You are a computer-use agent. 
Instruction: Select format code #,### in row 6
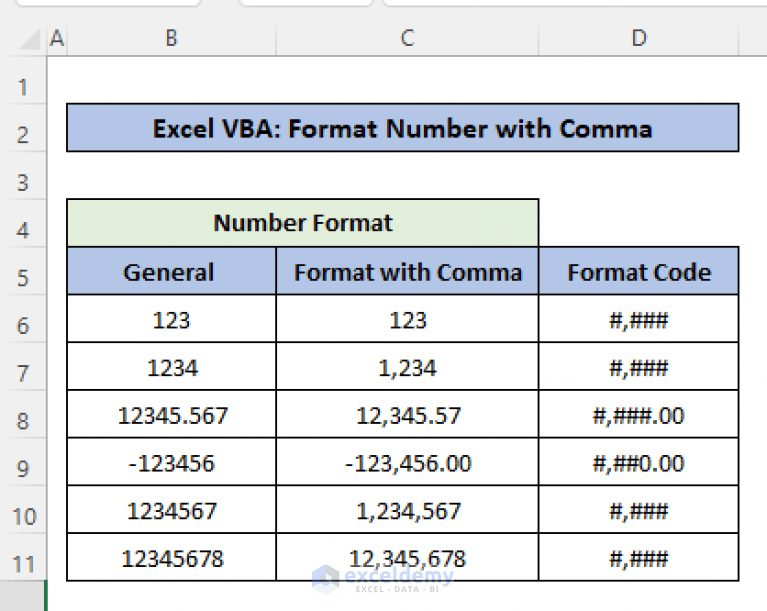click(x=638, y=319)
